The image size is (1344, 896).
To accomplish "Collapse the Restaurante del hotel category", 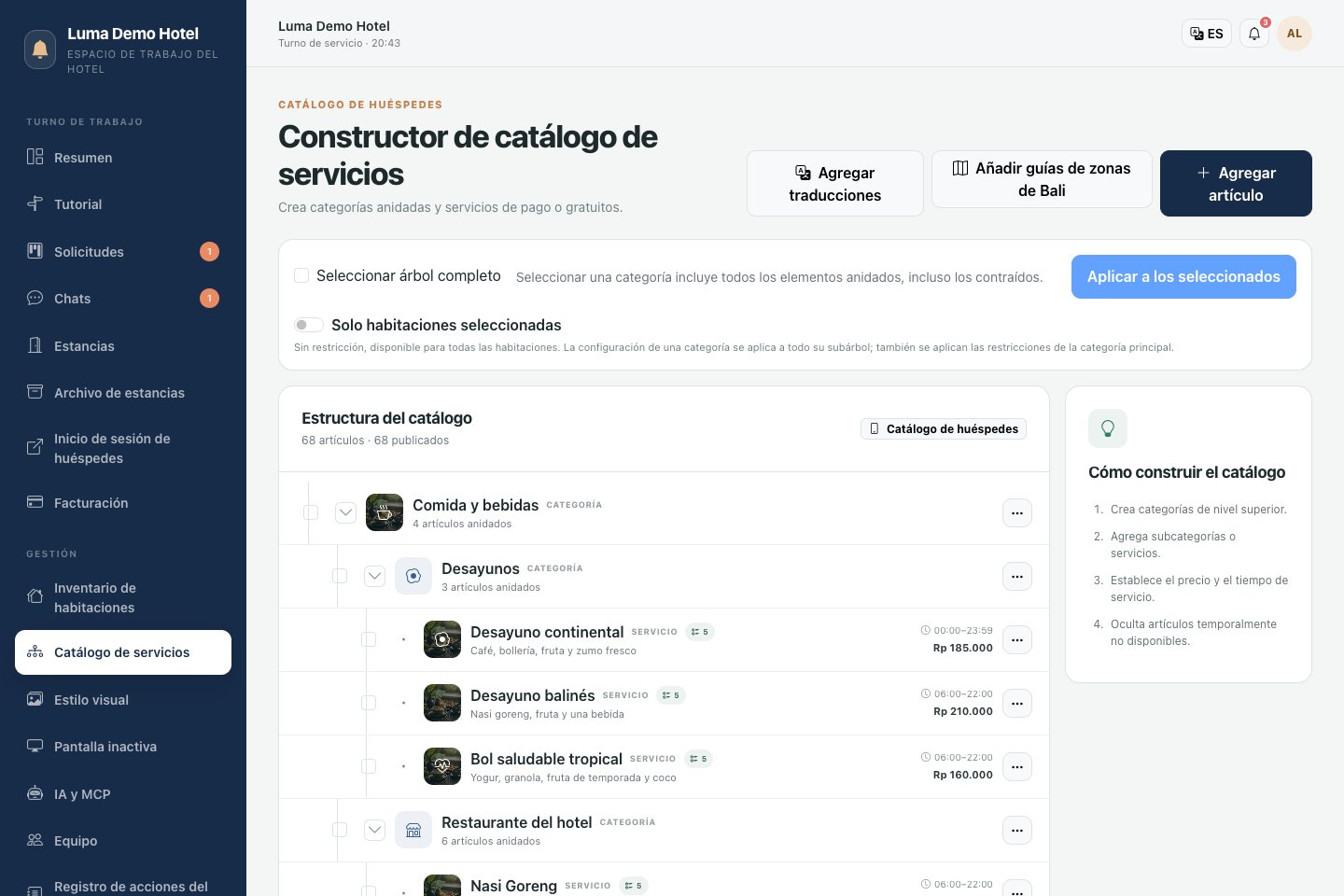I will [x=374, y=830].
